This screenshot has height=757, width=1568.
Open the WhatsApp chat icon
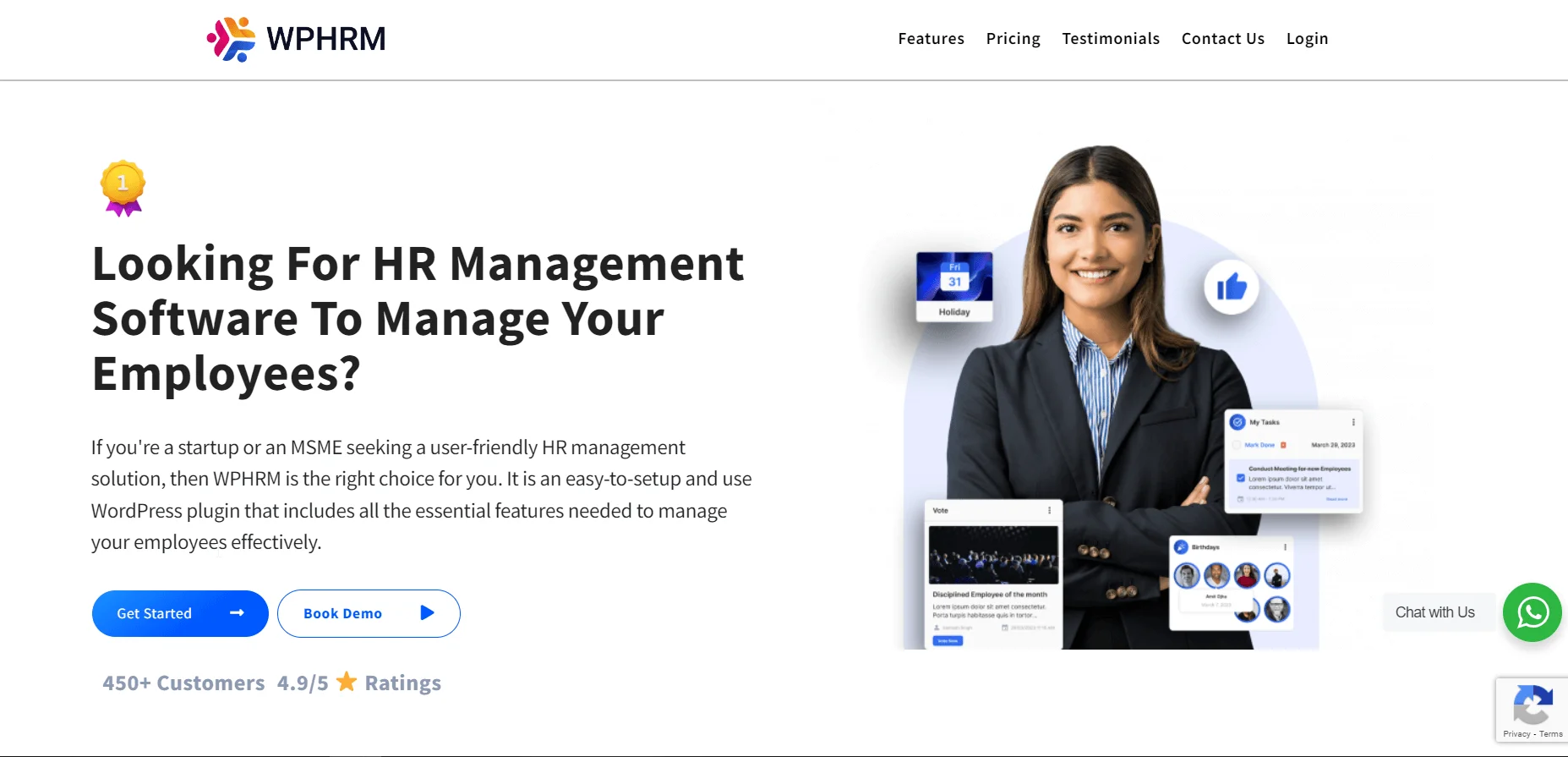[1532, 612]
